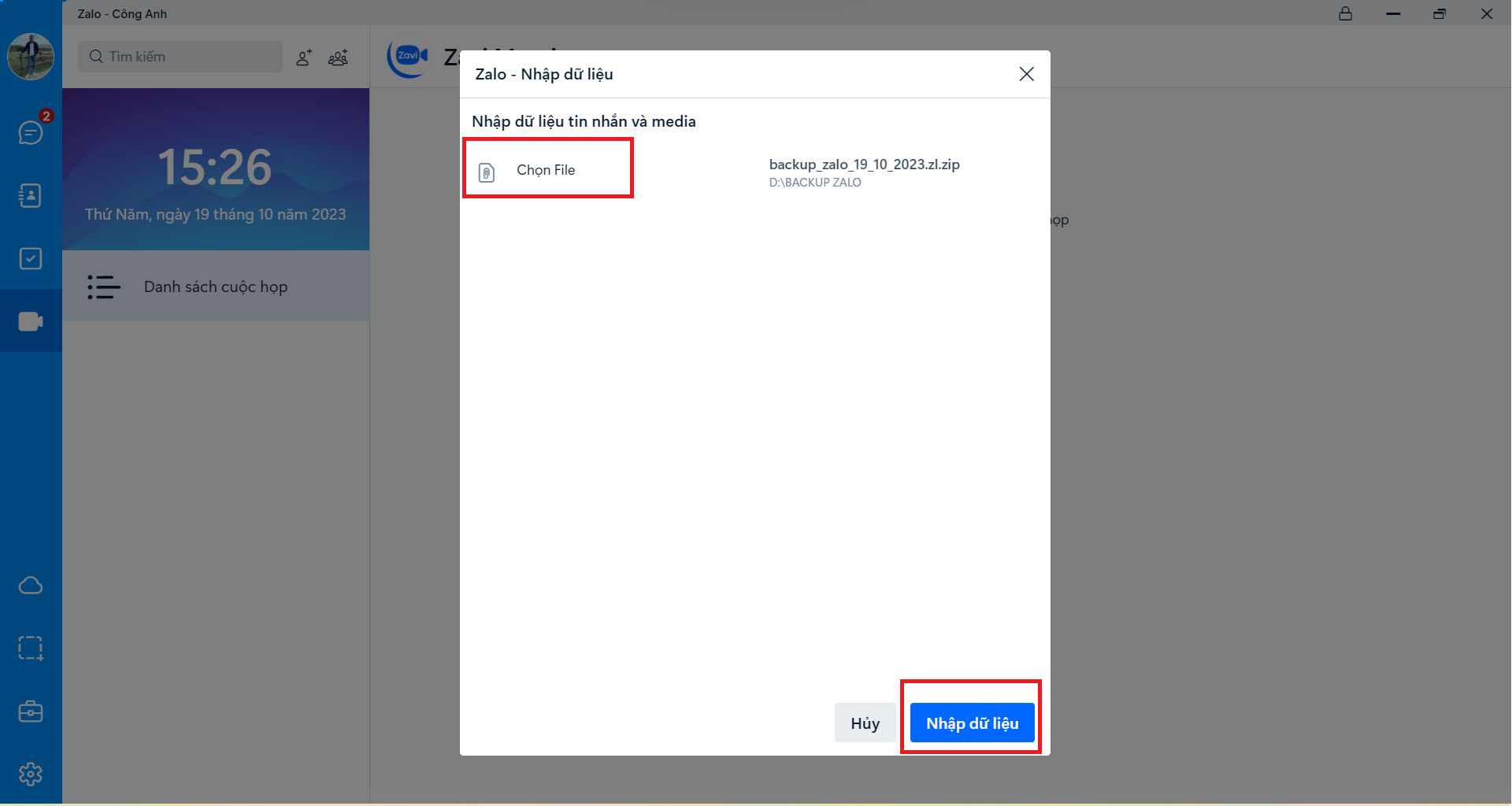Open the to-do checklist icon in the sidebar
Image resolution: width=1512 pixels, height=806 pixels.
(31, 258)
